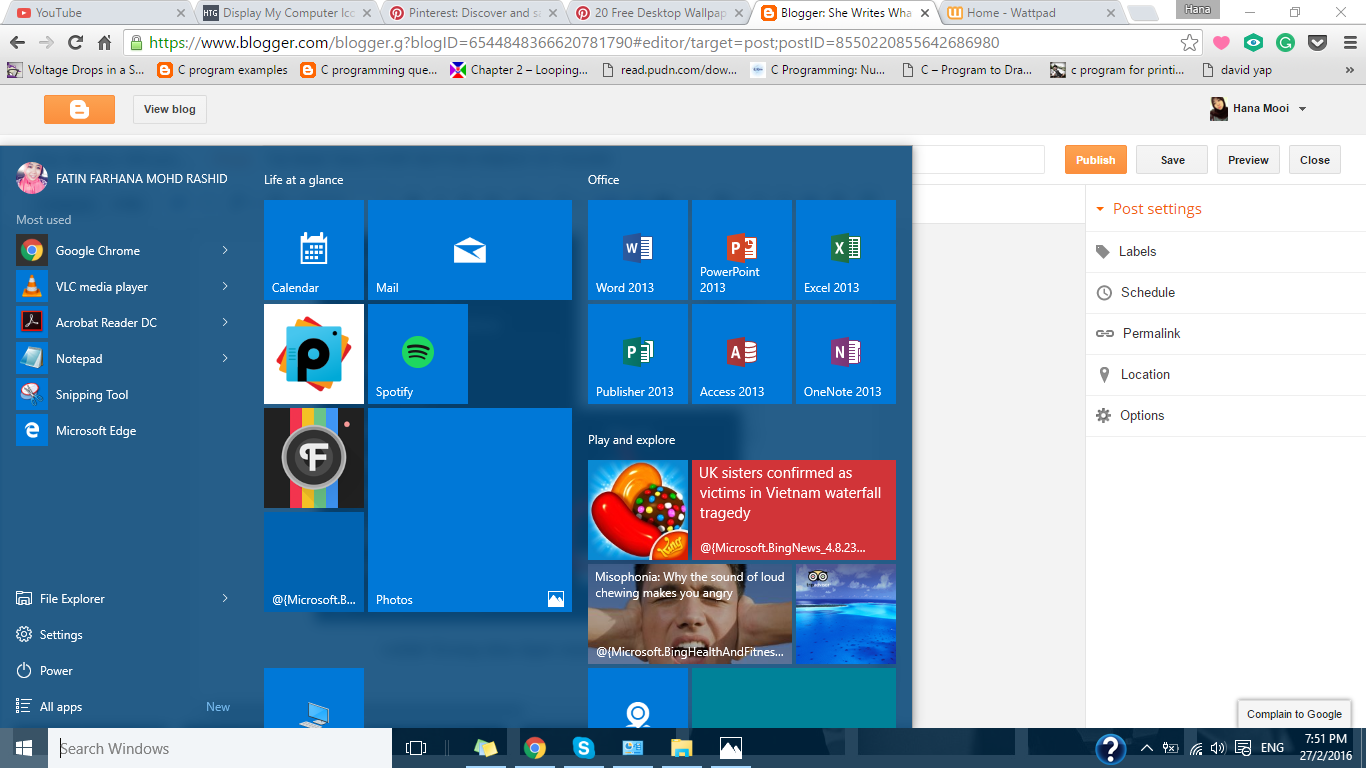Launch Access 2013 tile
Screen dimensions: 1366x768
pyautogui.click(x=742, y=354)
